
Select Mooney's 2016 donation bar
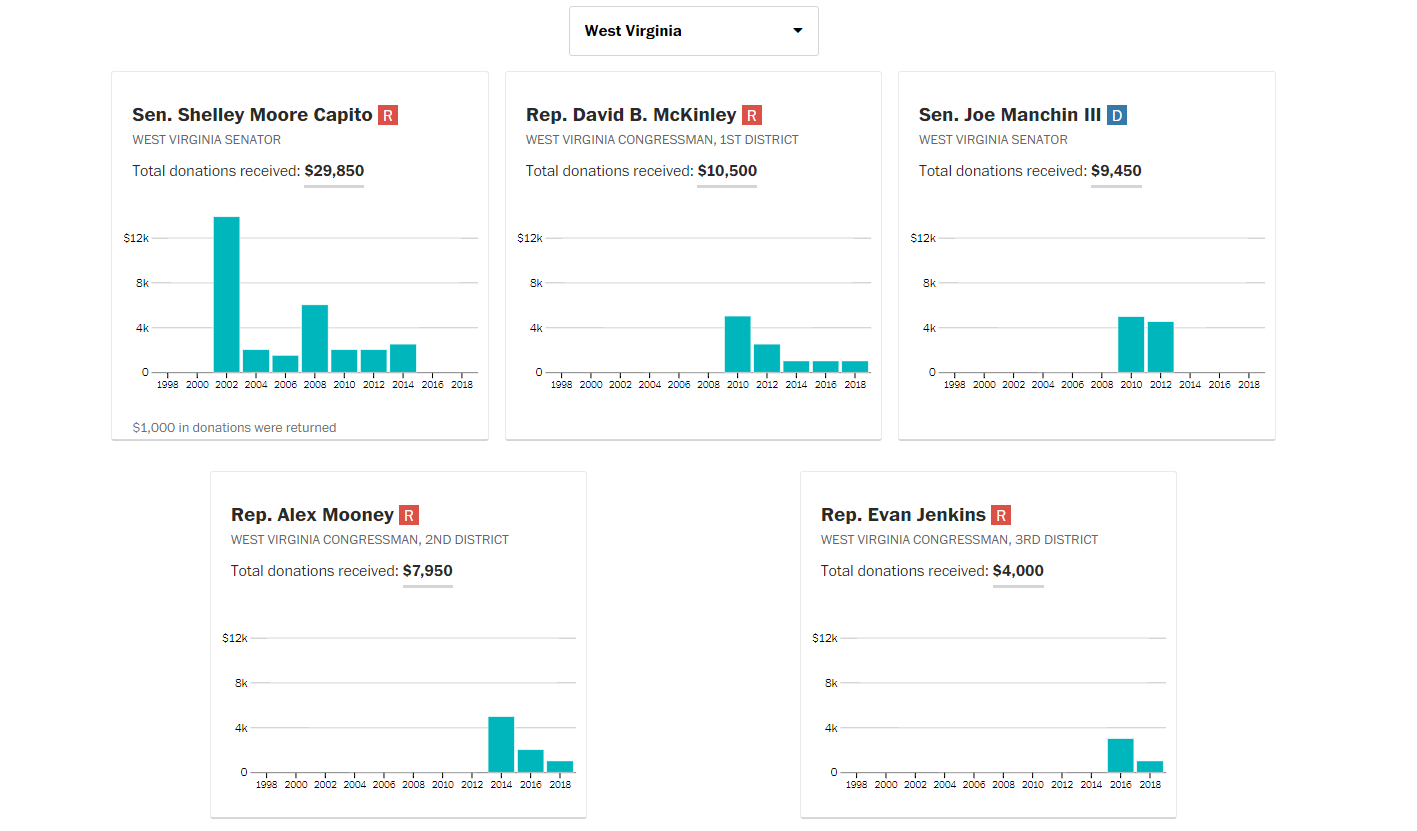click(x=531, y=761)
